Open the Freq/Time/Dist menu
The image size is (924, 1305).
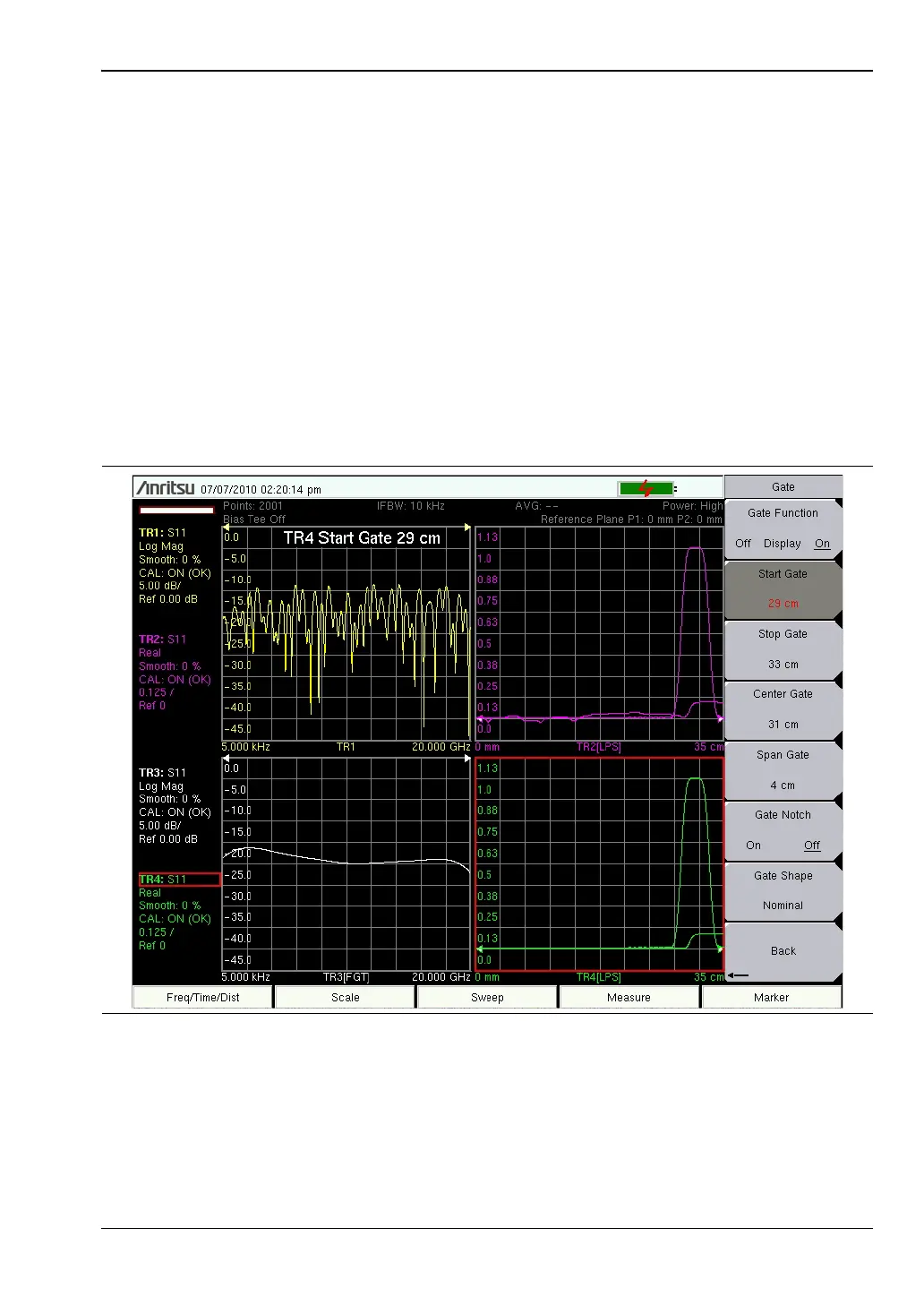coord(202,998)
